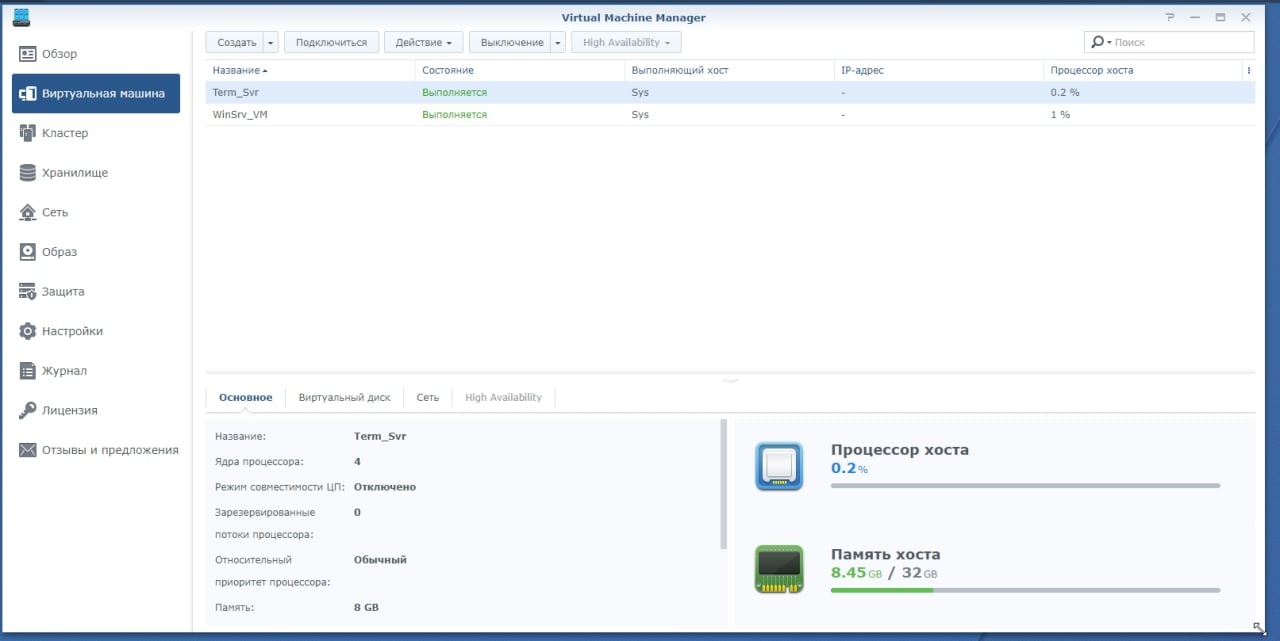Open the Журнал log icon
Viewport: 1280px width, 641px height.
(28, 371)
